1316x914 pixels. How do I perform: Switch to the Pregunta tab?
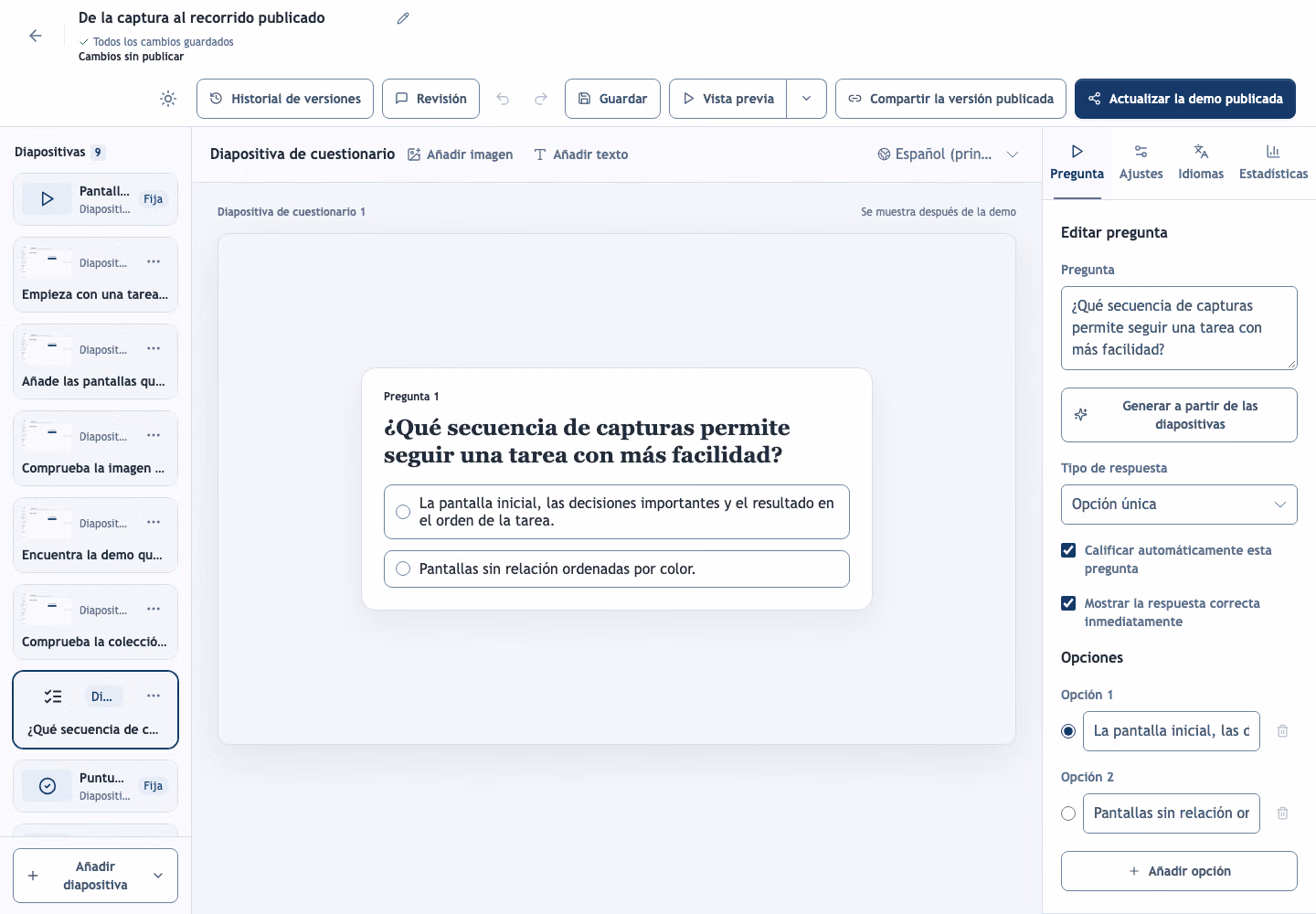pyautogui.click(x=1077, y=163)
